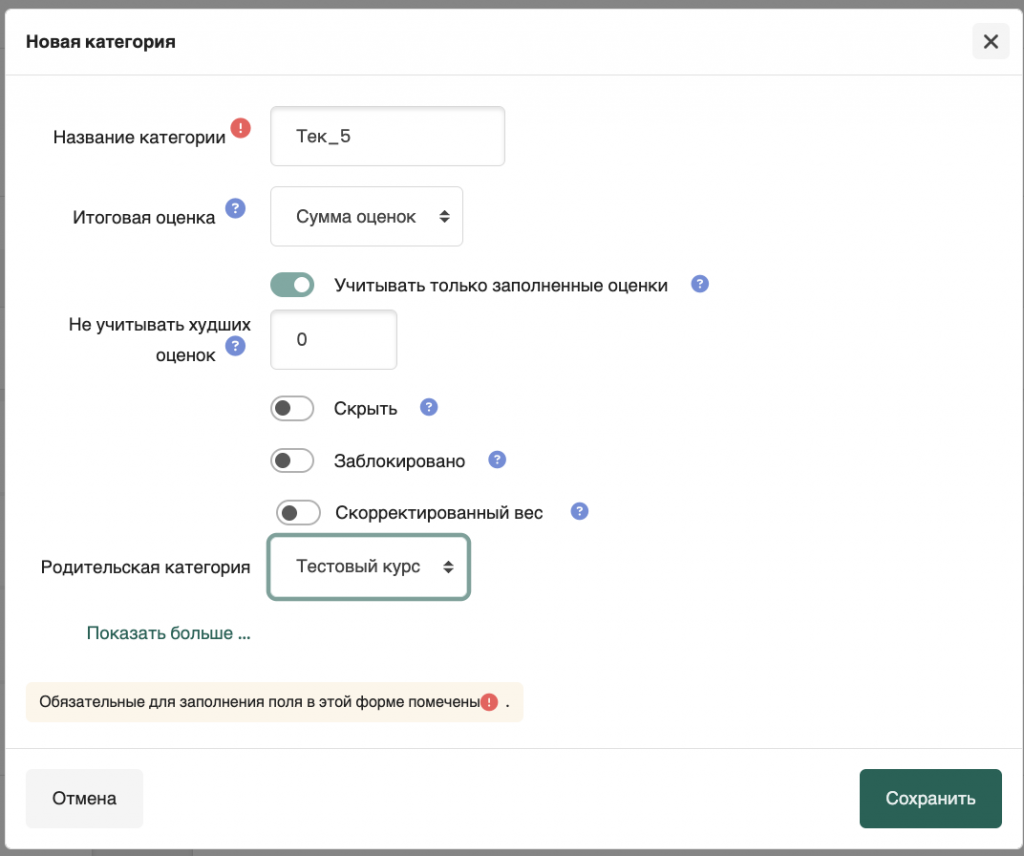The height and width of the screenshot is (856, 1024).
Task: Open help icon beside Заблокировано
Action: coord(497,460)
